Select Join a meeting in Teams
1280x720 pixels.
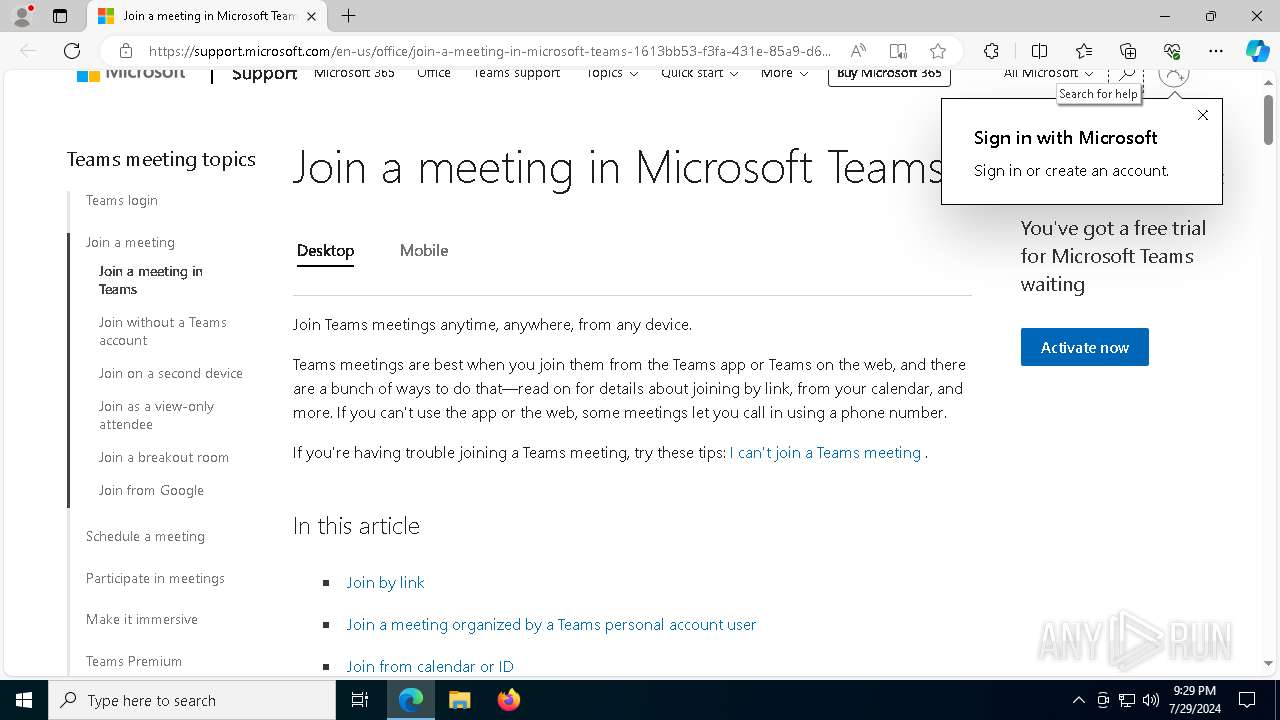point(151,280)
